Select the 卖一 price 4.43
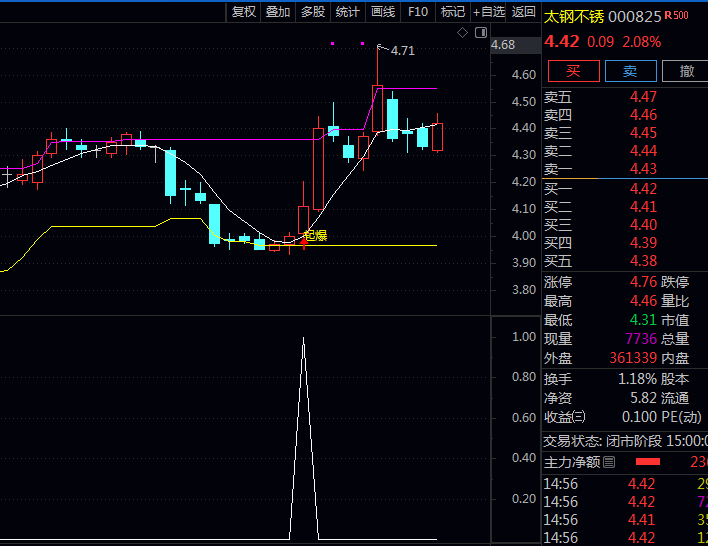This screenshot has width=708, height=546. (643, 169)
